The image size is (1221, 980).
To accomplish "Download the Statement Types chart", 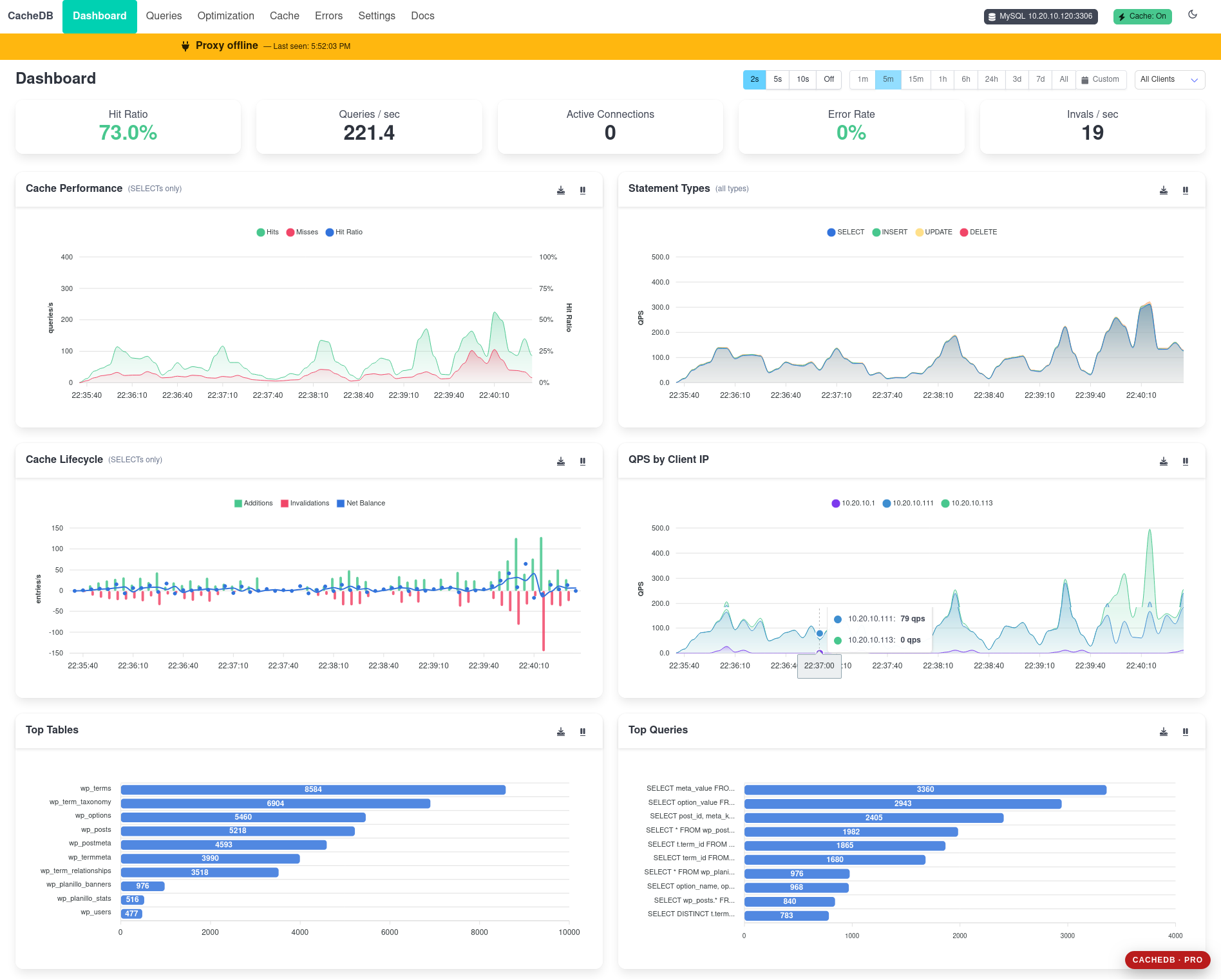I will pos(1164,190).
